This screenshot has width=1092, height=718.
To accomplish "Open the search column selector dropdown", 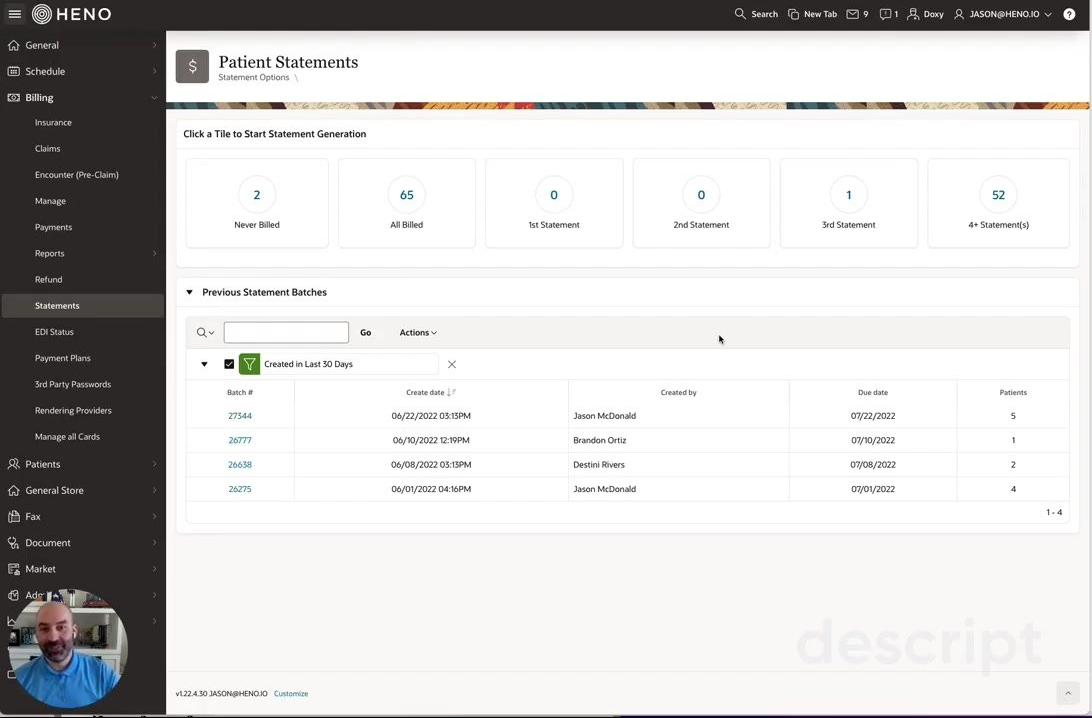I will click(205, 332).
